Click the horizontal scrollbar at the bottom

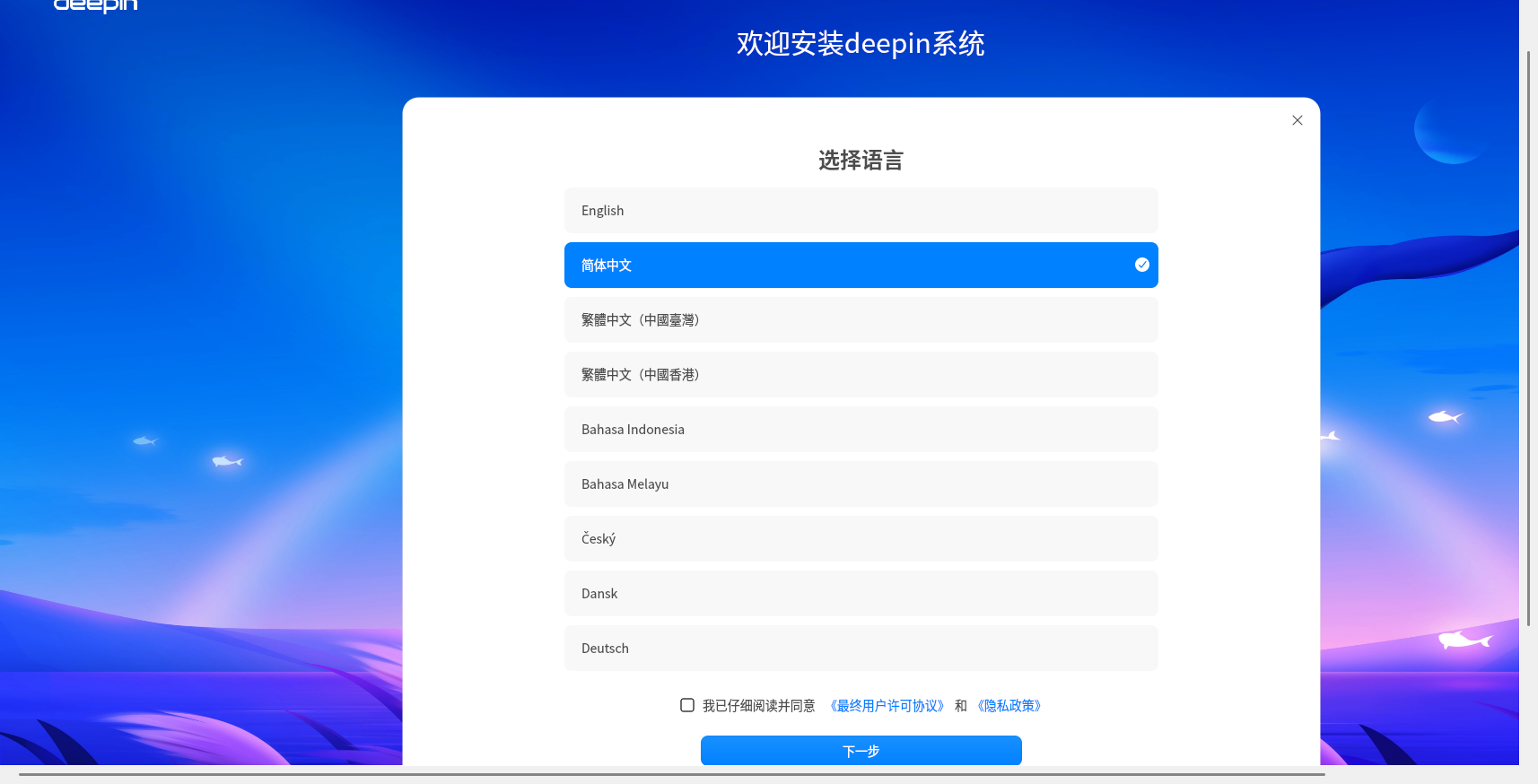[671, 774]
